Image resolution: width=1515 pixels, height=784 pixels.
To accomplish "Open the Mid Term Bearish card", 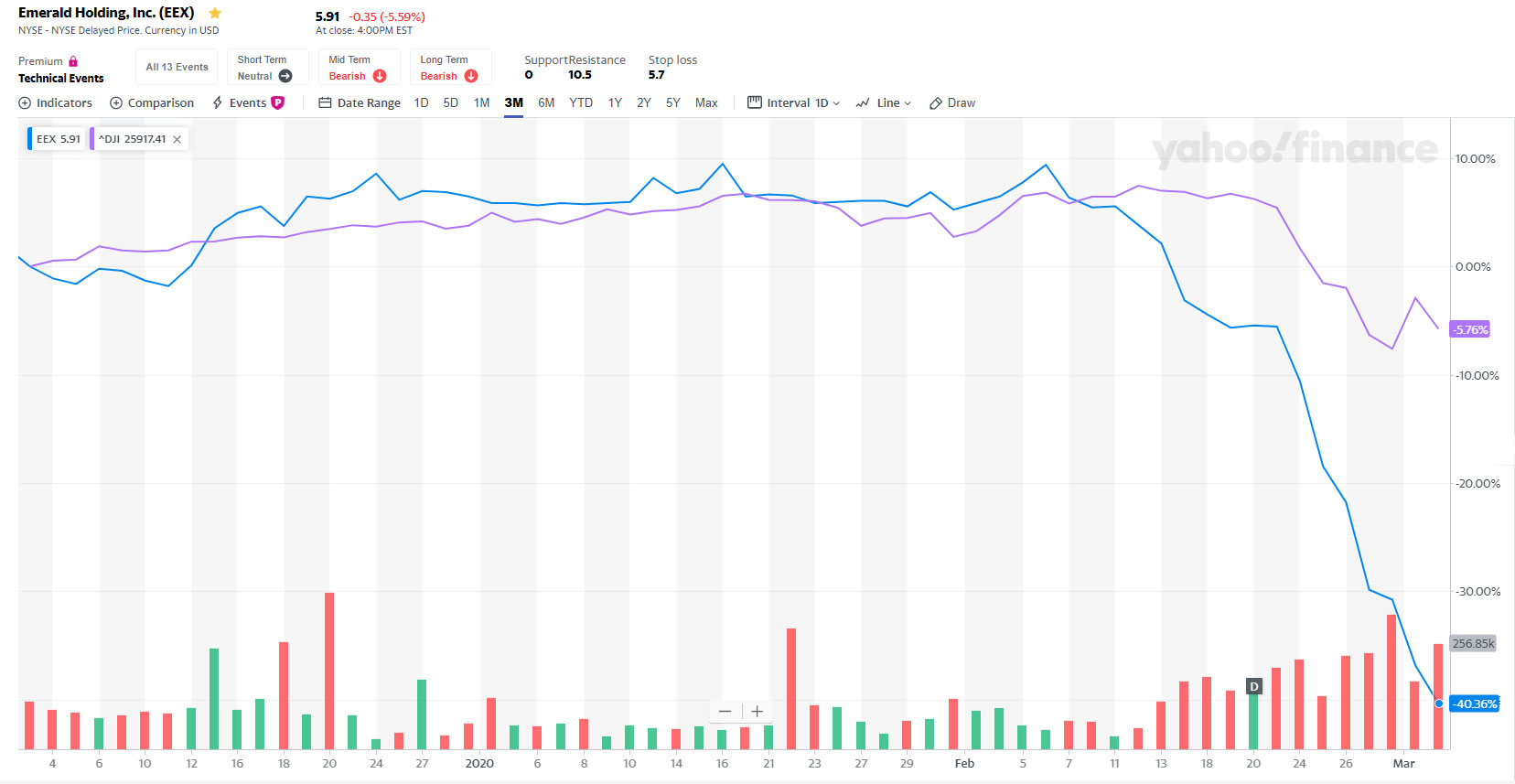I will (x=359, y=67).
